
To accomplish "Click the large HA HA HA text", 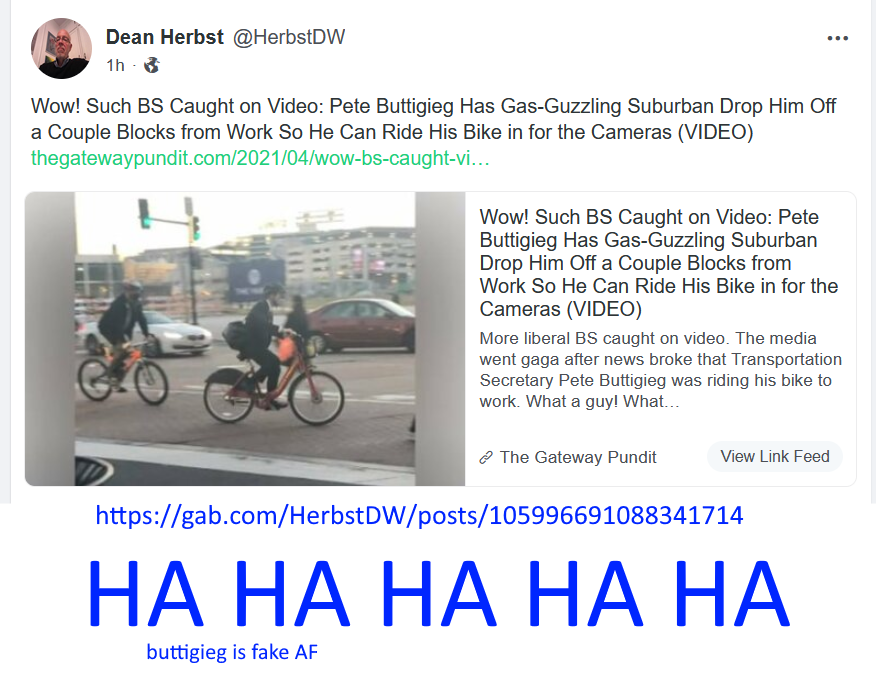I will (439, 593).
